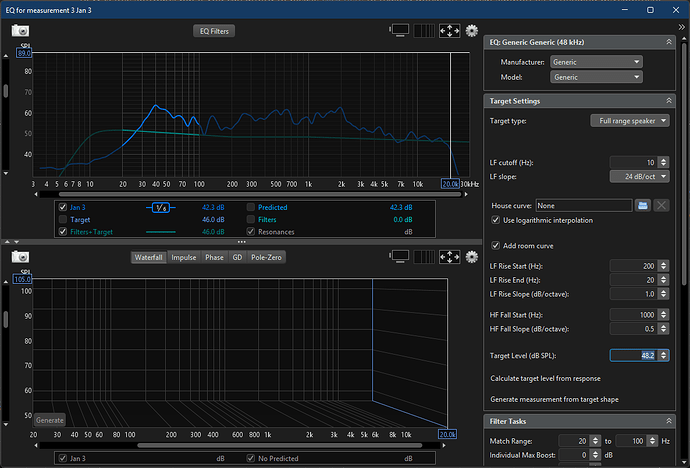Click the upper graph fit-to-data arrows icon
The image size is (690, 468).
(x=450, y=31)
